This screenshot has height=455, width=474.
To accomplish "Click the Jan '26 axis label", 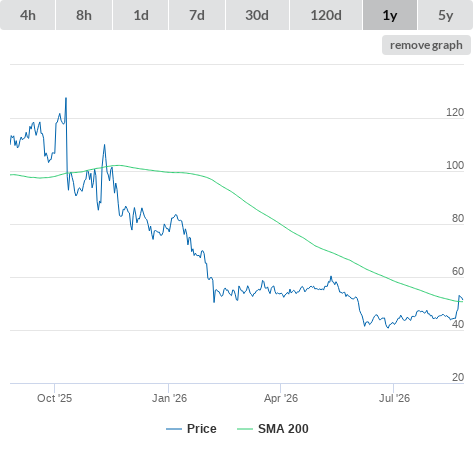I will pyautogui.click(x=169, y=398).
